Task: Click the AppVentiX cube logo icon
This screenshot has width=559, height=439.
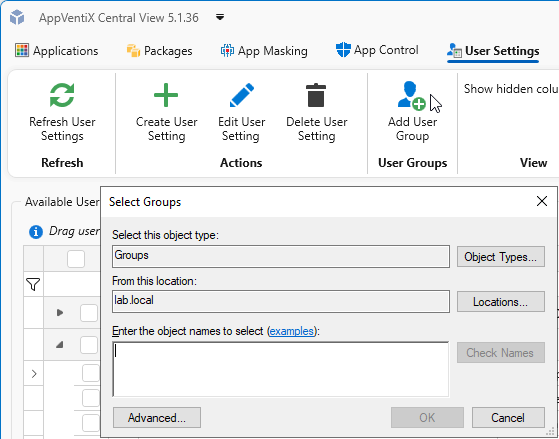Action: click(x=17, y=17)
